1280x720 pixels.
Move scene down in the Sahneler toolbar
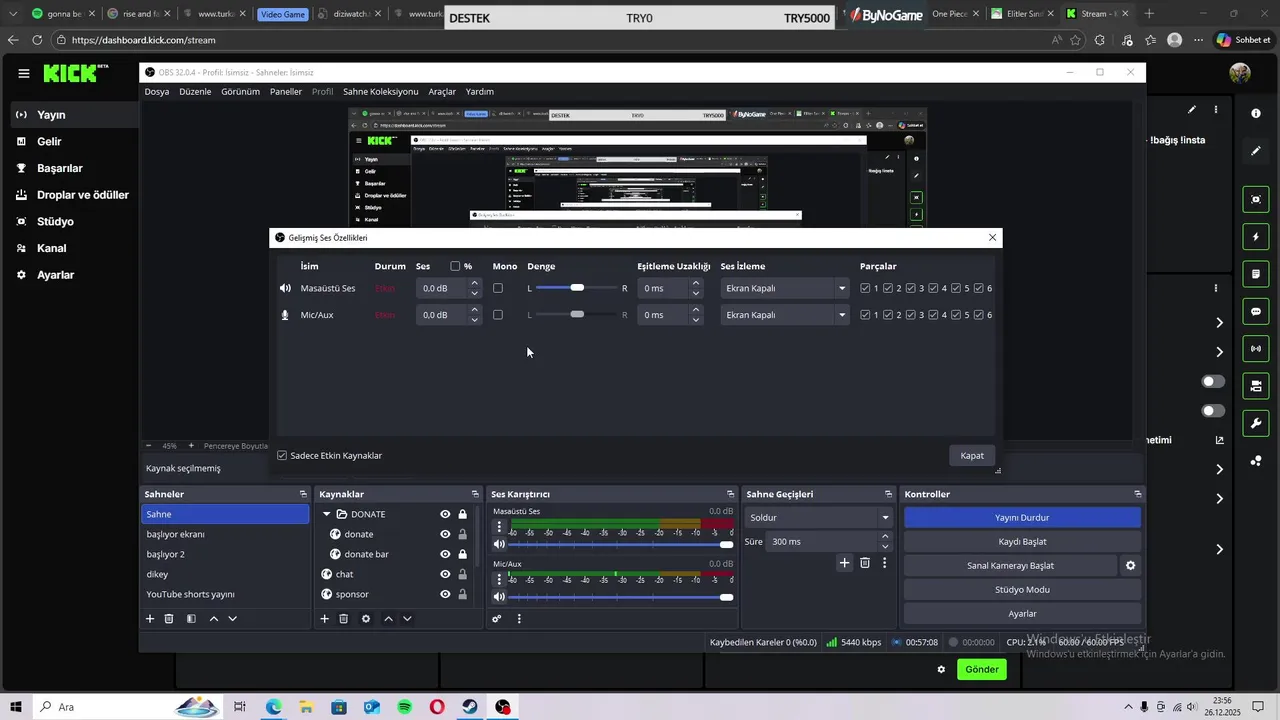pyautogui.click(x=233, y=619)
